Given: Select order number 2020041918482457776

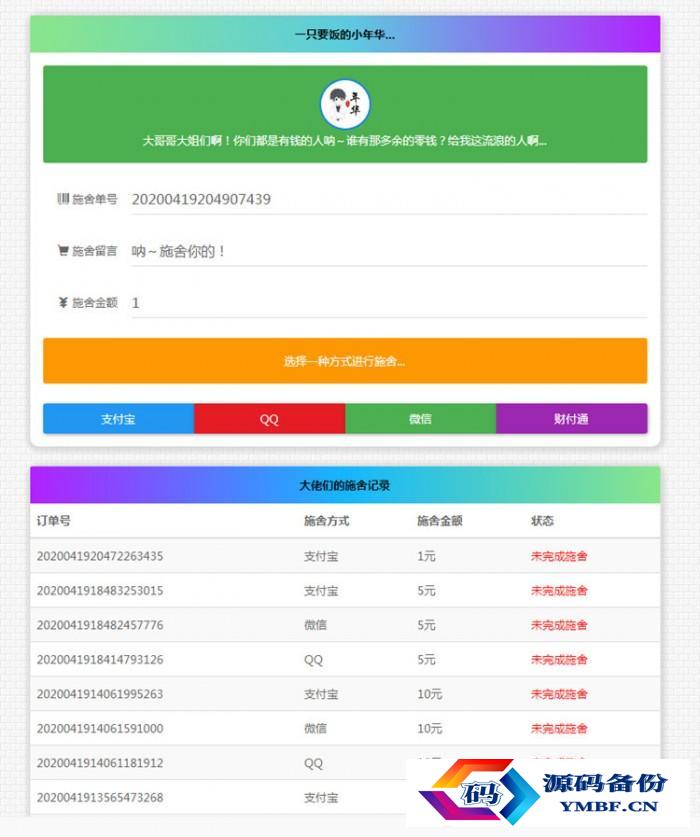Looking at the screenshot, I should click(100, 625).
